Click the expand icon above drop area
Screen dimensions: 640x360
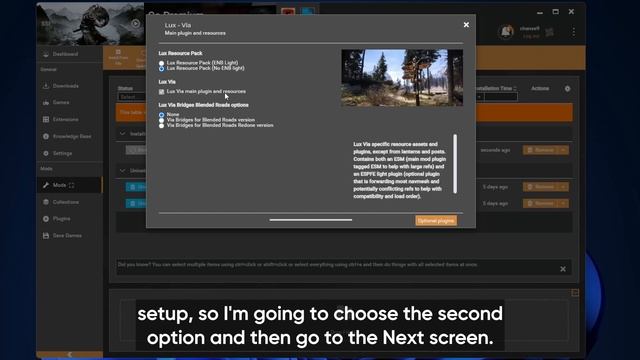(575, 293)
